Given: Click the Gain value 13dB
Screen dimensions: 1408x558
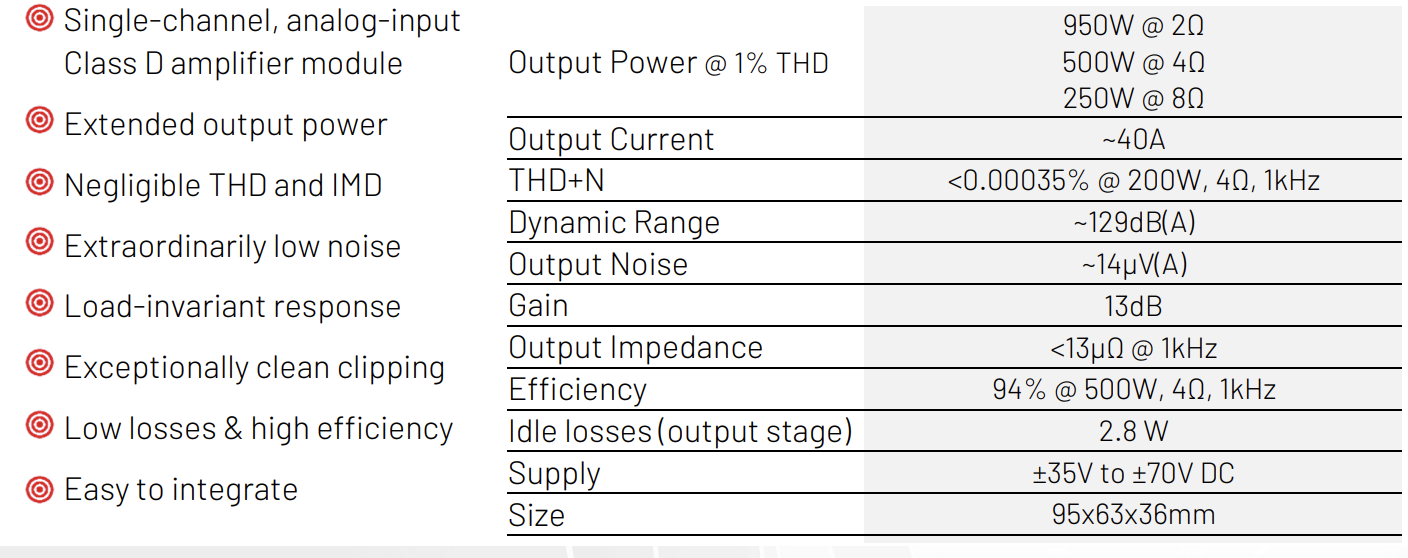Looking at the screenshot, I should coord(1133,306).
